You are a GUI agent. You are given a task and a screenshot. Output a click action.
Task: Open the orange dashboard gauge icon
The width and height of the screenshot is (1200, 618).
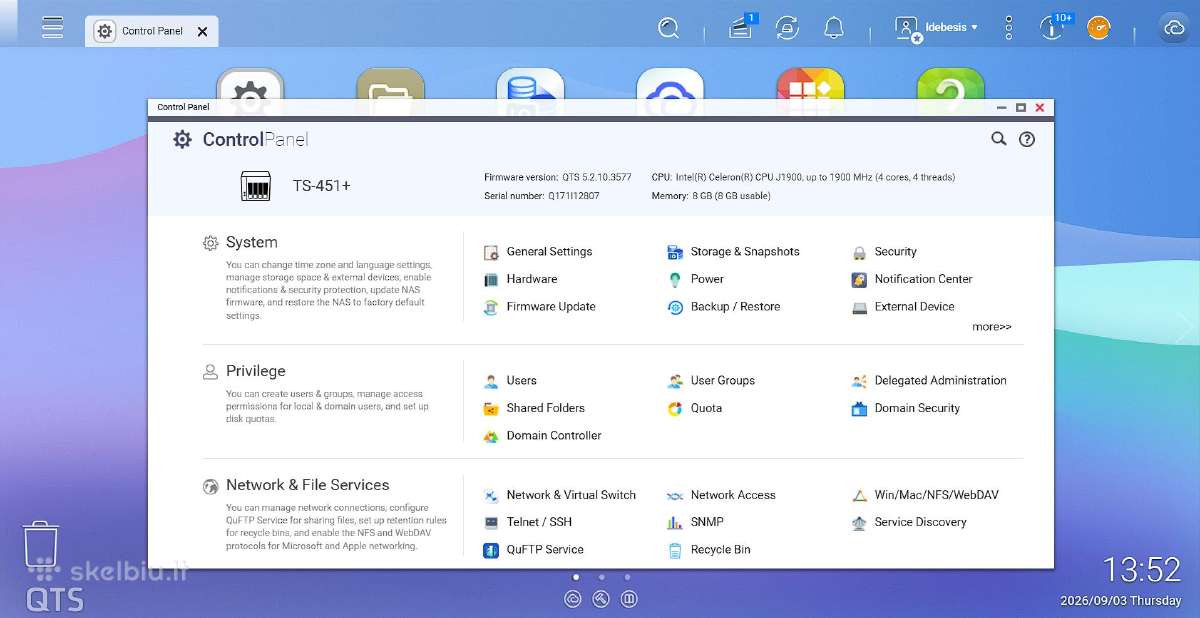pos(1099,28)
